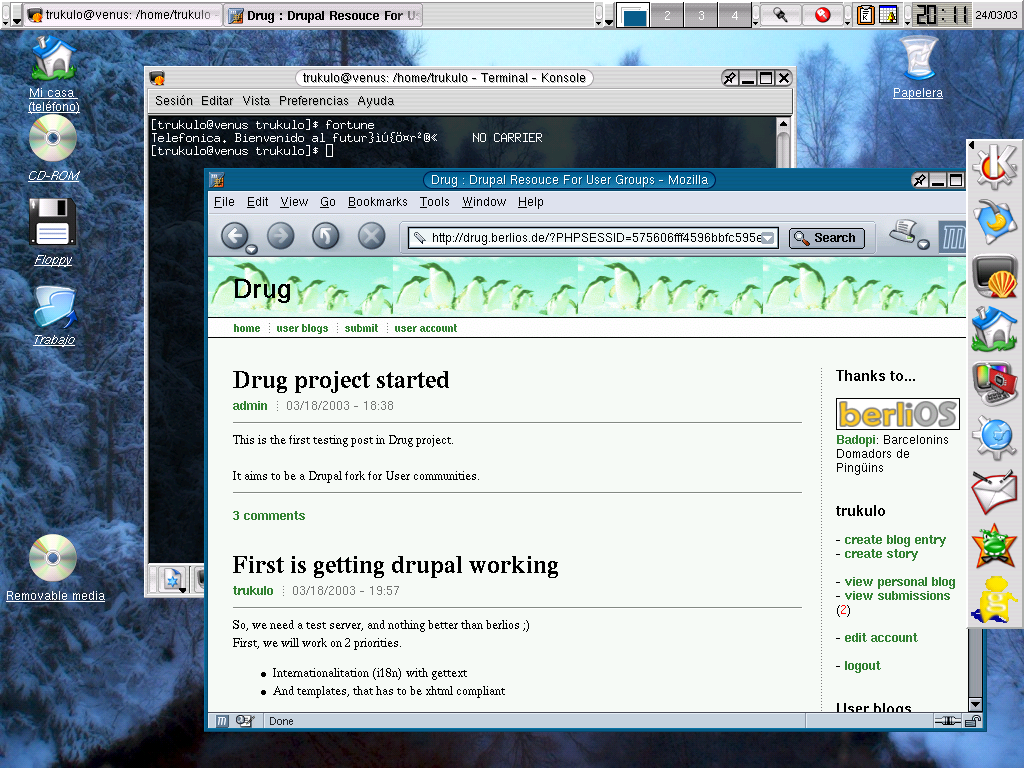The width and height of the screenshot is (1024, 768).
Task: Open the 3 comments link
Action: [268, 515]
